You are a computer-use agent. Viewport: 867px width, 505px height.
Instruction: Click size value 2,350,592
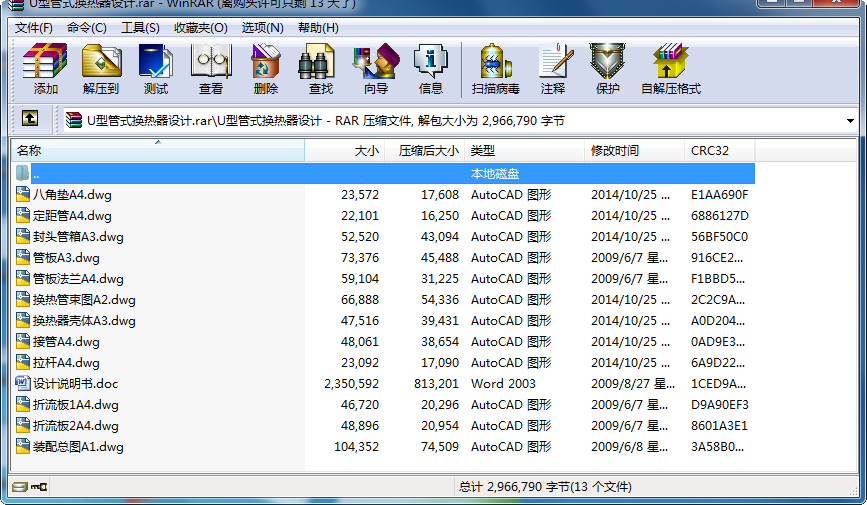351,383
